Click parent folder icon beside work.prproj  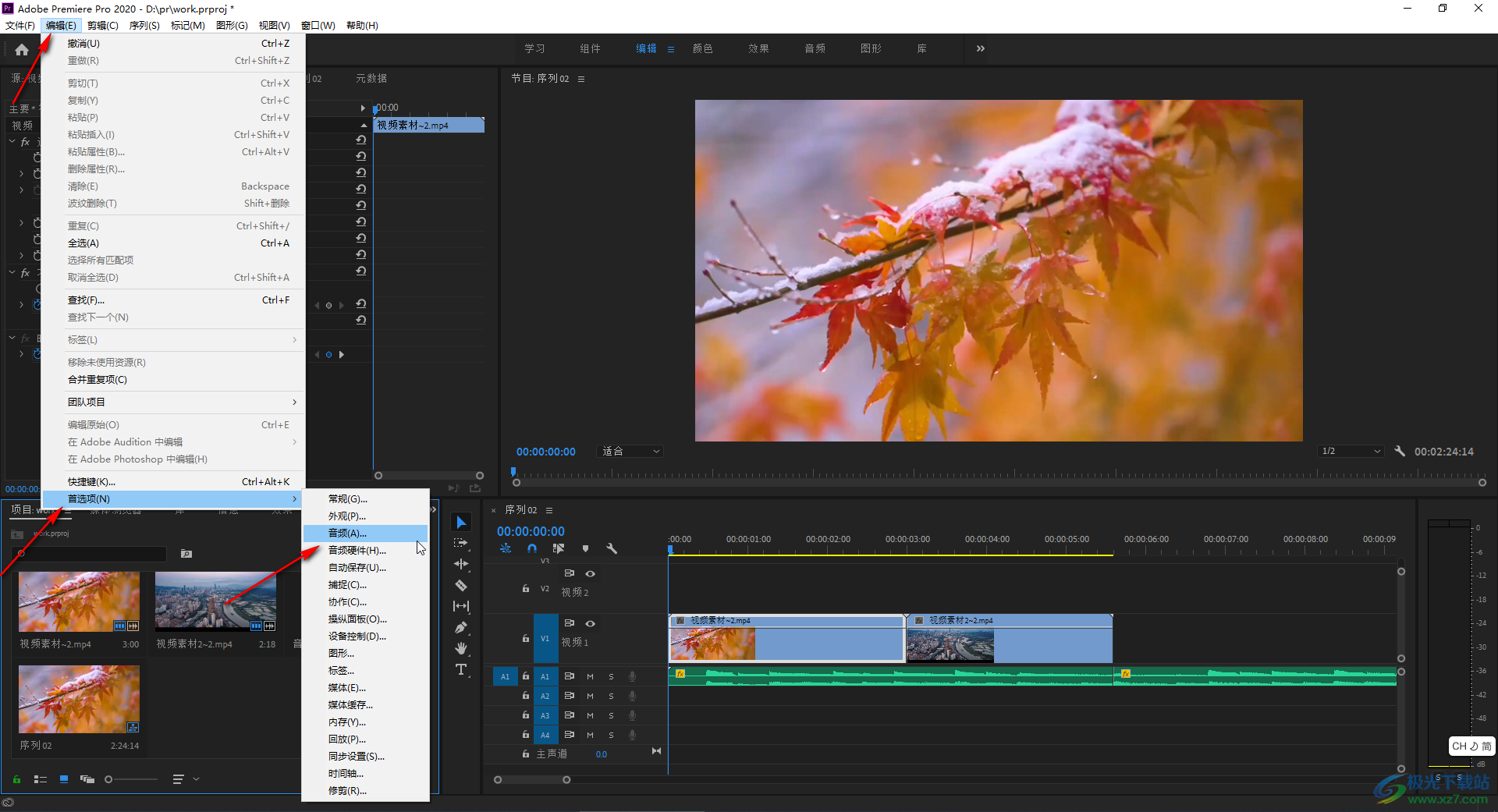pos(17,534)
